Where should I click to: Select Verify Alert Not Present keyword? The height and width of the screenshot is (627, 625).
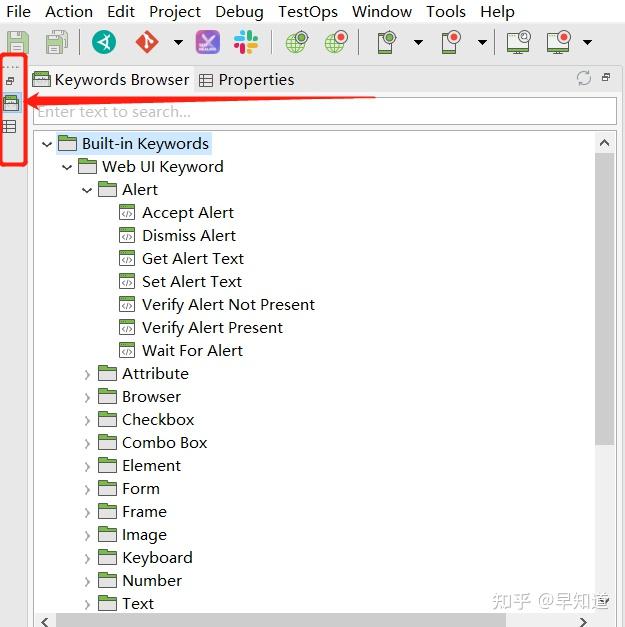point(217,305)
